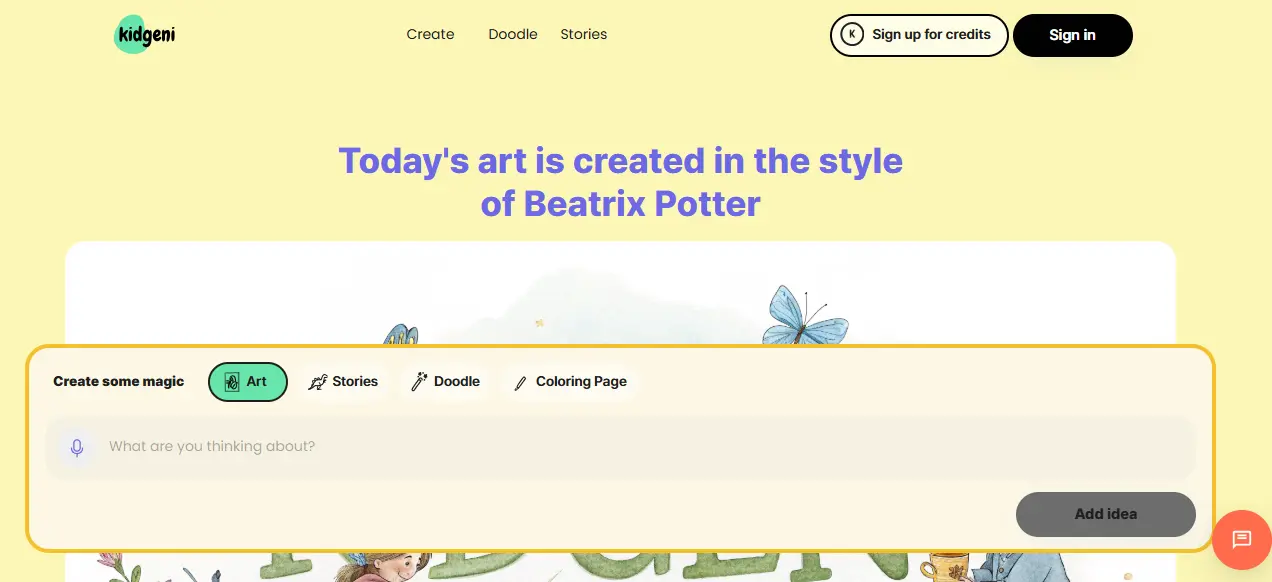
Task: Click the Coloring Page pencil icon
Action: point(520,383)
